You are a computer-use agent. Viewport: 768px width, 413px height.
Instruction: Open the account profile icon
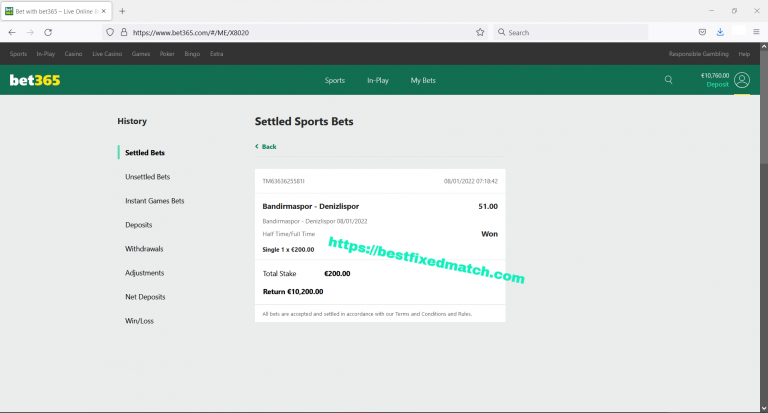741,80
